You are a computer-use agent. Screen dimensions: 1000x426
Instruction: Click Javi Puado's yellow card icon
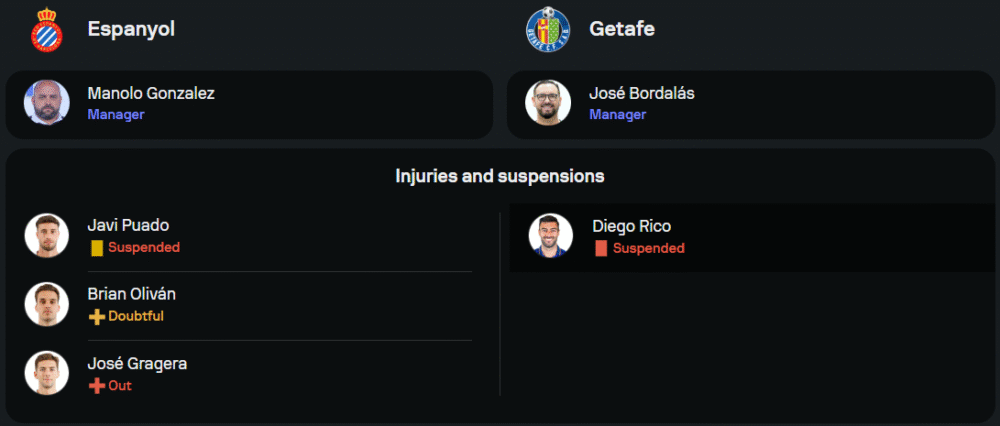click(x=97, y=247)
